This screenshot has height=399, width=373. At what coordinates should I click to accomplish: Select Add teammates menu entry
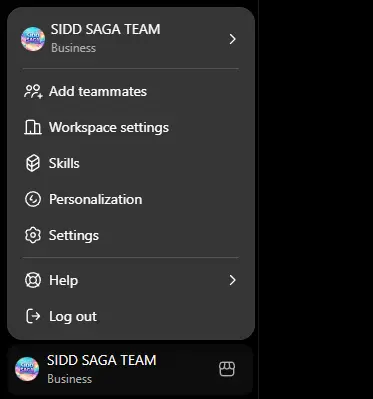tap(131, 91)
